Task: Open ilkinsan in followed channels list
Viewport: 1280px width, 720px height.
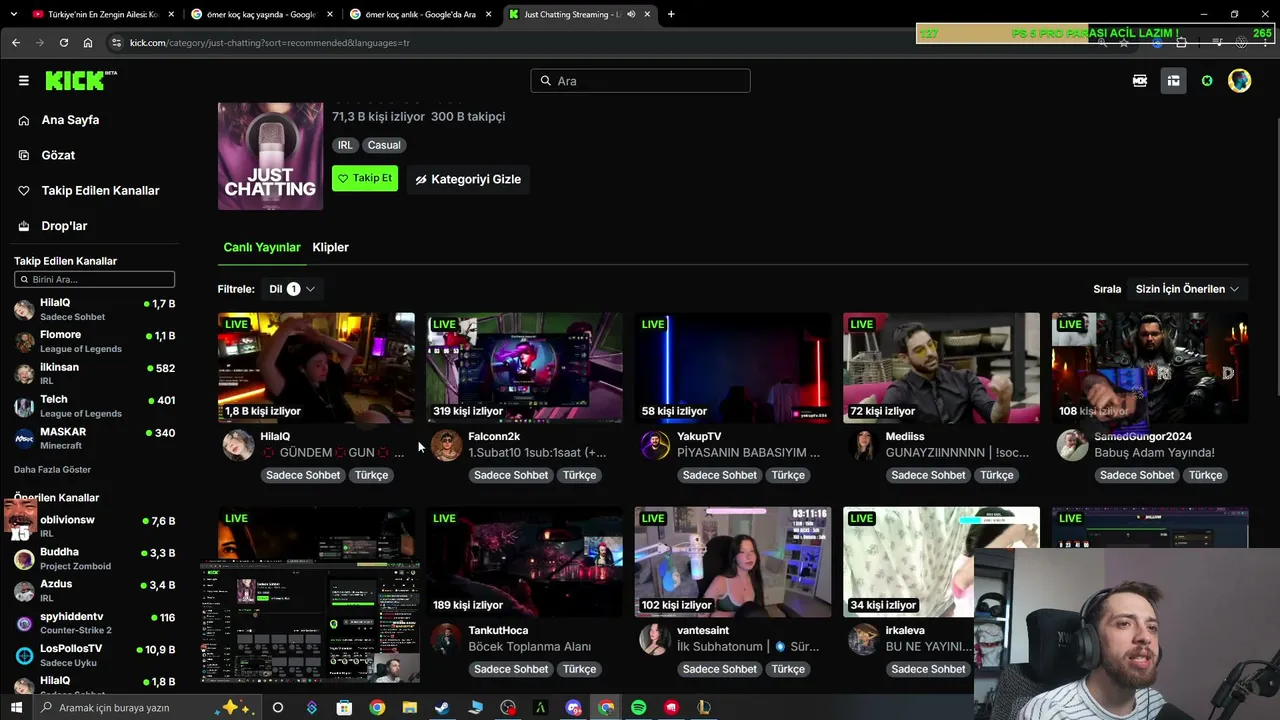Action: pos(95,373)
